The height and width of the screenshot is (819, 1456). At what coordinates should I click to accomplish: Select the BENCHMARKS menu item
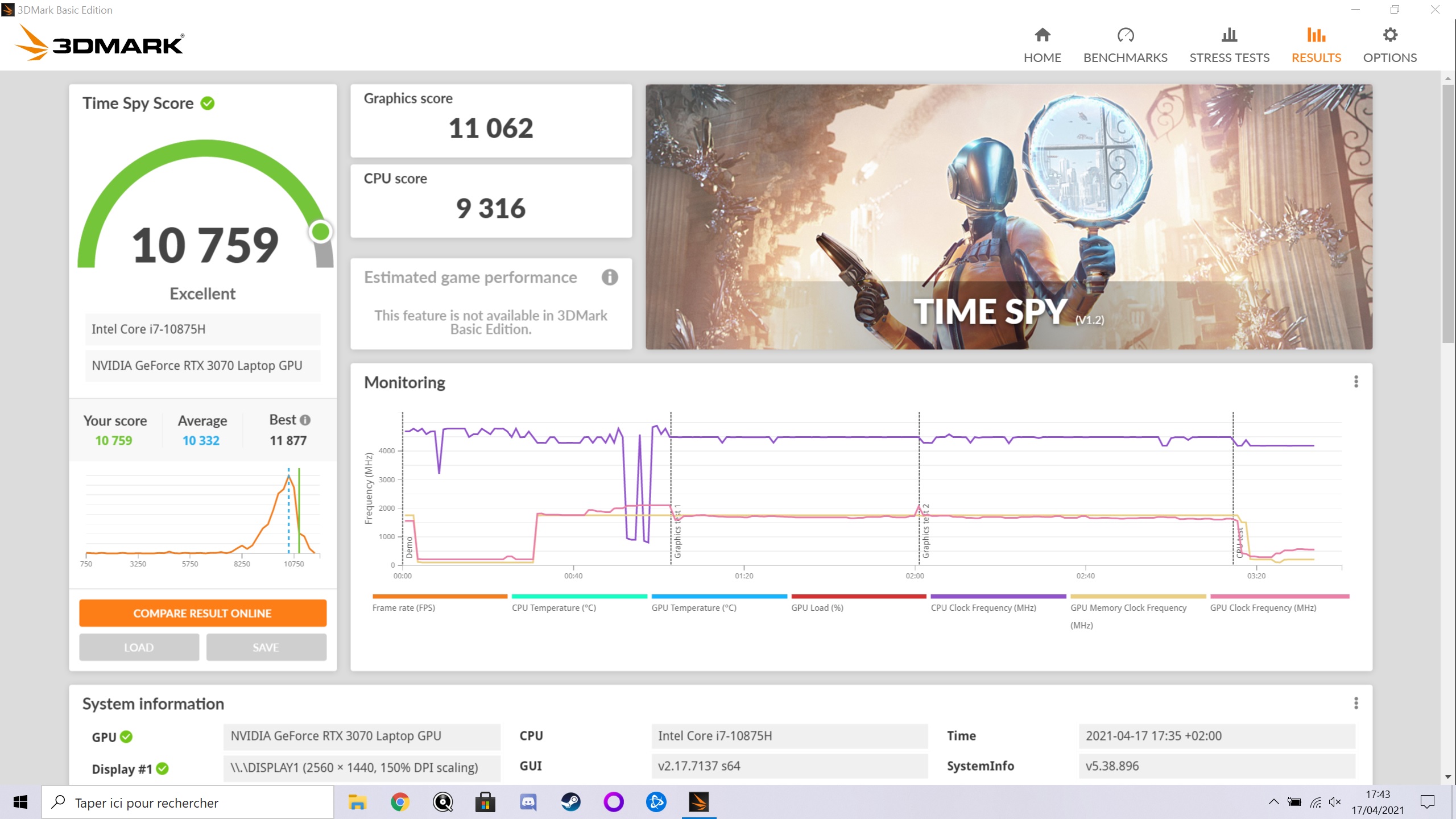pos(1125,45)
